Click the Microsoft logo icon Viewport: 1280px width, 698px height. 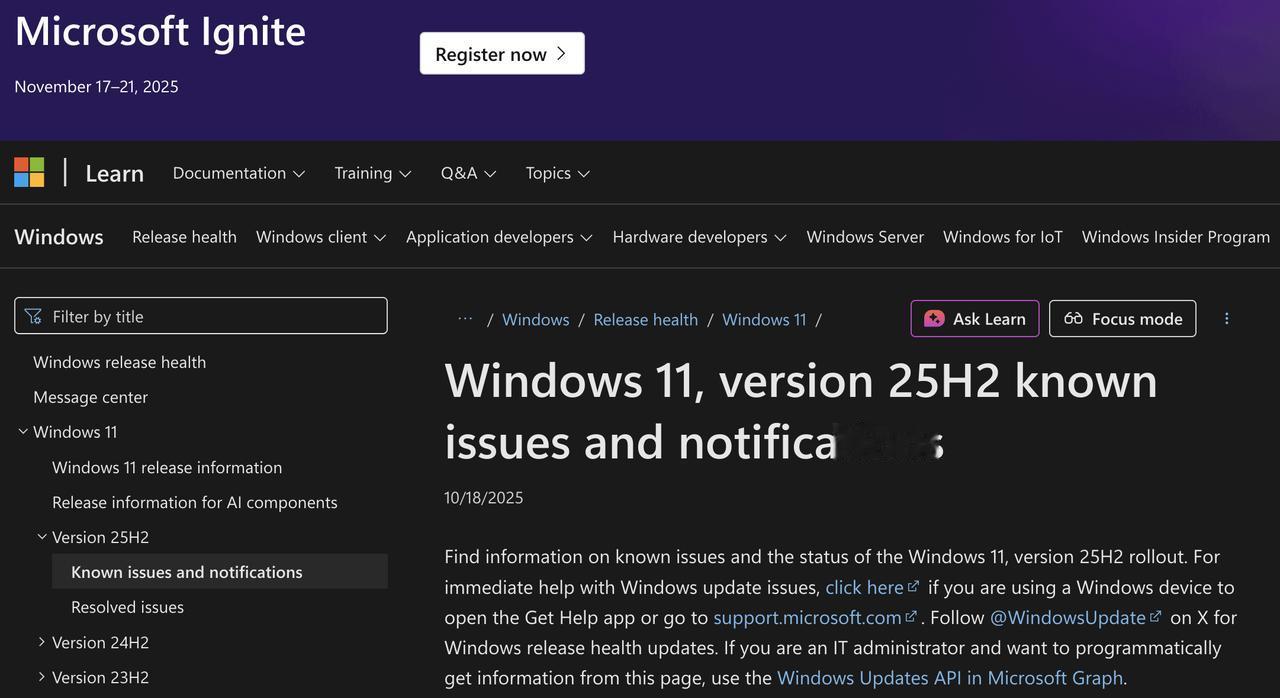coord(29,172)
